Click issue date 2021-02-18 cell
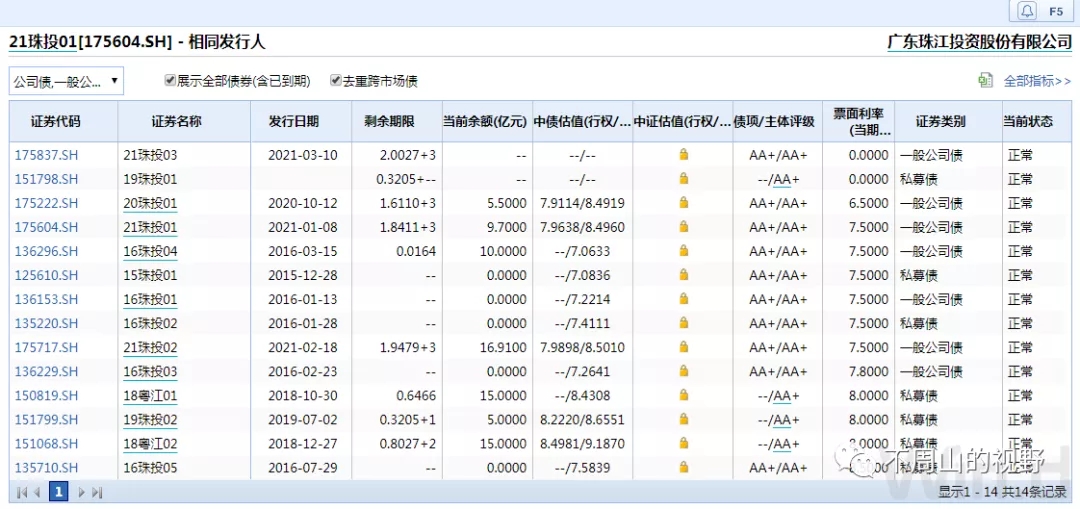 [303, 348]
